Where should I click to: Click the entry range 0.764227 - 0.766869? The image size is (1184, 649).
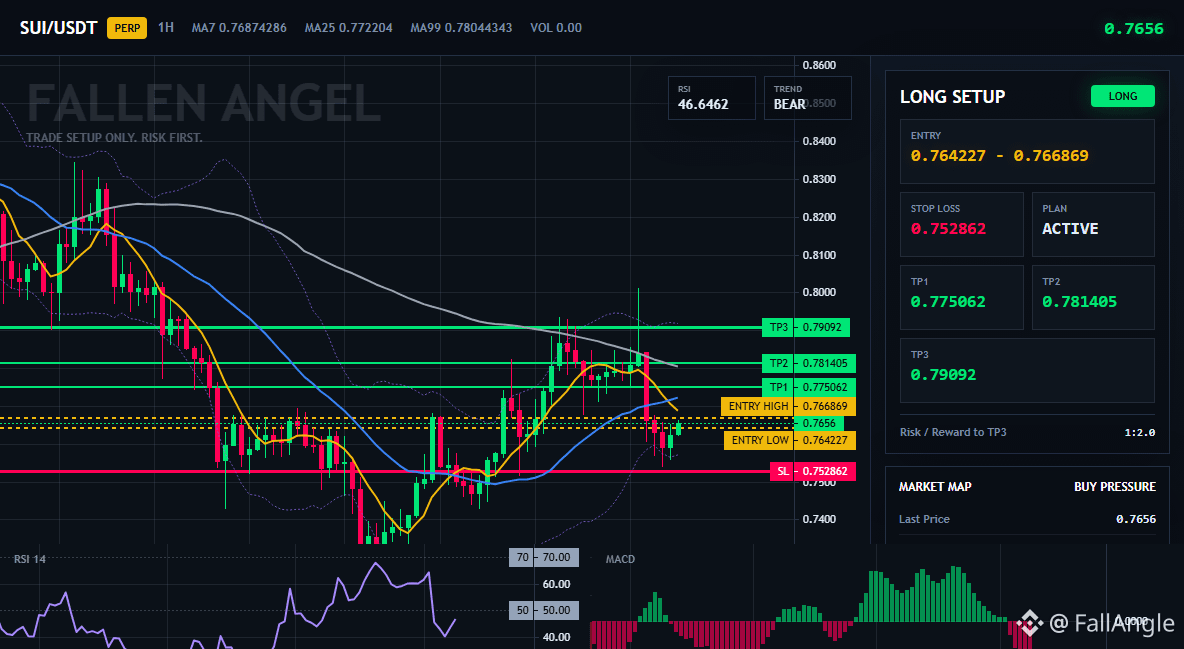pyautogui.click(x=999, y=156)
